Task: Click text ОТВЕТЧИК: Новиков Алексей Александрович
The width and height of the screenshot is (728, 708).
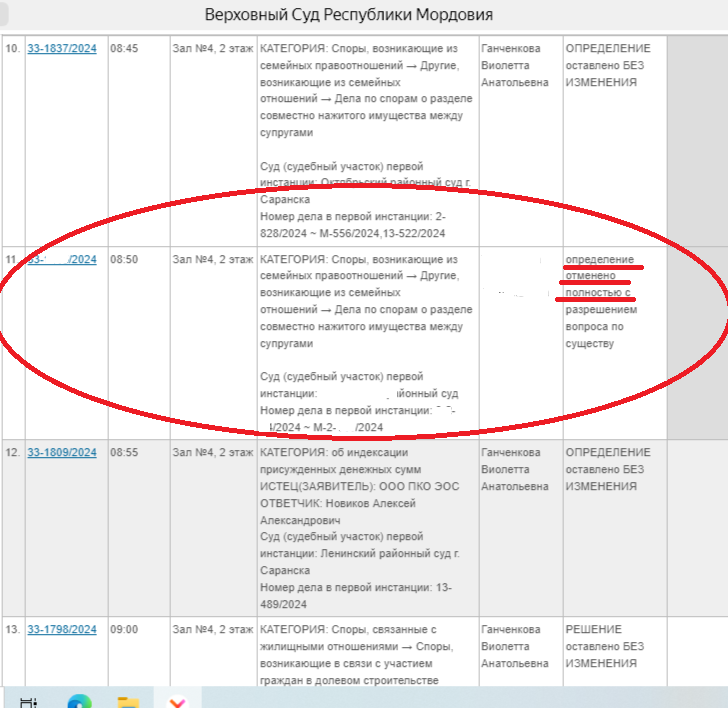Action: click(338, 512)
